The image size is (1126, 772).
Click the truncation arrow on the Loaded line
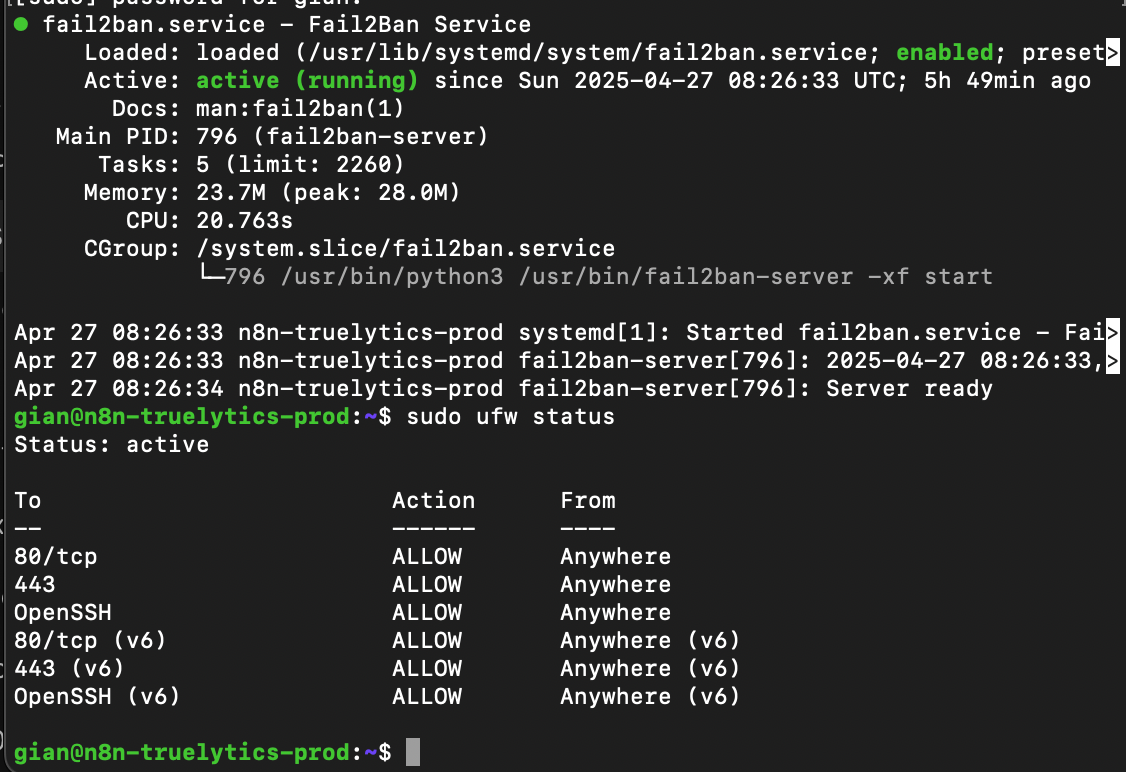coord(1112,52)
